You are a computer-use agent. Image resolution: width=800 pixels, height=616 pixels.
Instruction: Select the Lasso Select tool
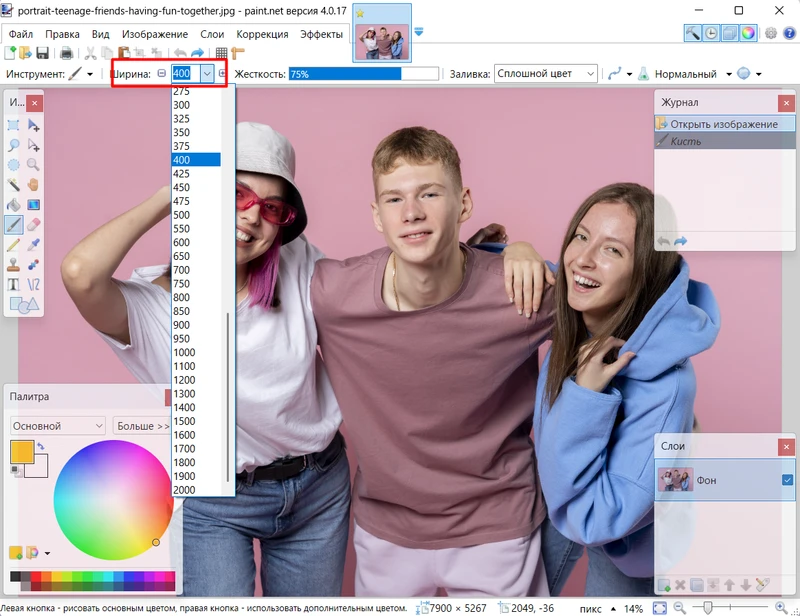click(x=14, y=145)
